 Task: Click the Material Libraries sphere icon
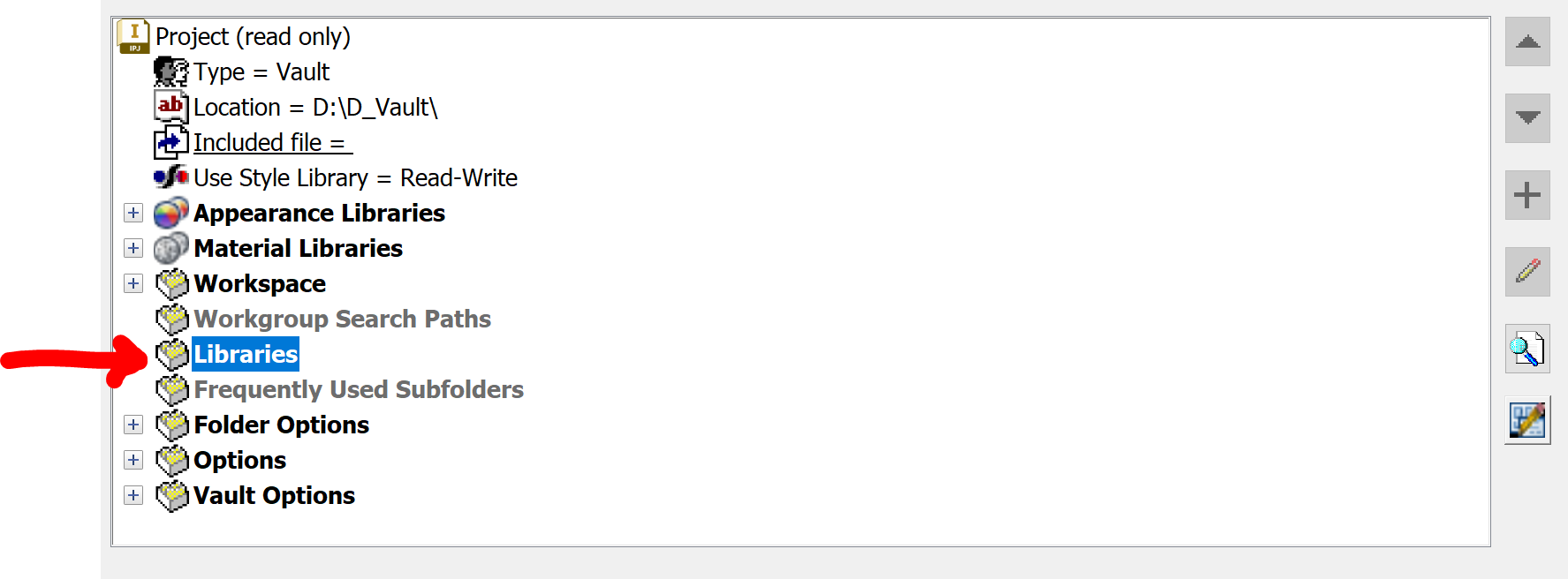coord(171,248)
